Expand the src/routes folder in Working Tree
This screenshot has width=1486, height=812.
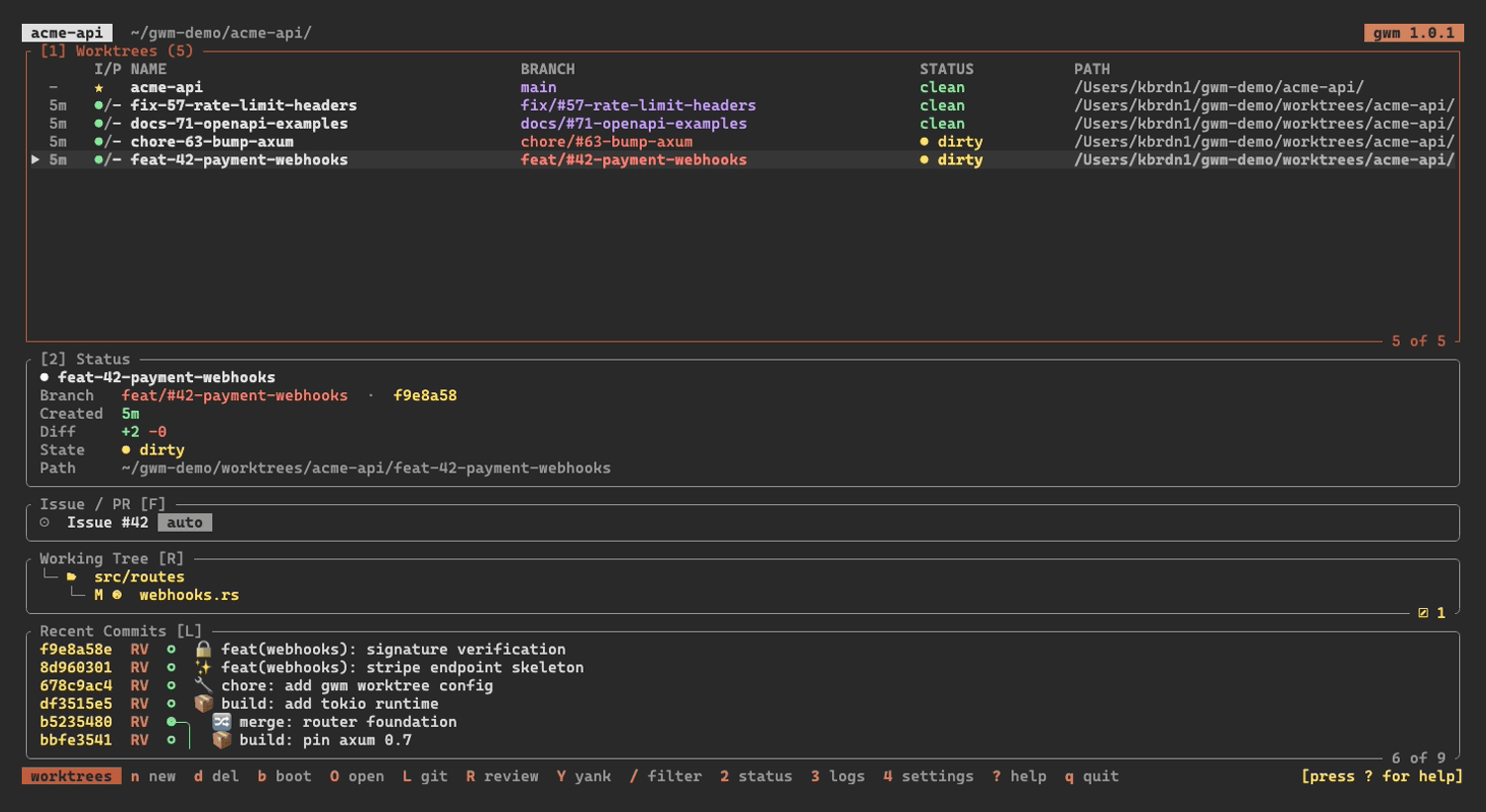[139, 576]
